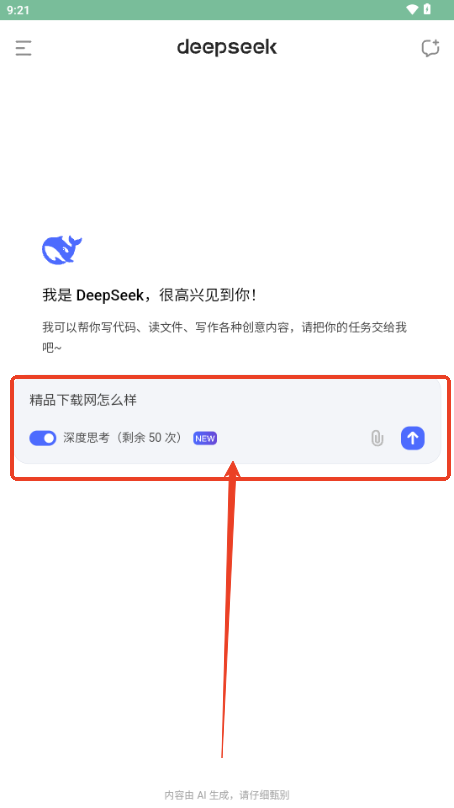This screenshot has height=808, width=454.
Task: Tap the 9:21 clock in status bar
Action: [x=18, y=10]
